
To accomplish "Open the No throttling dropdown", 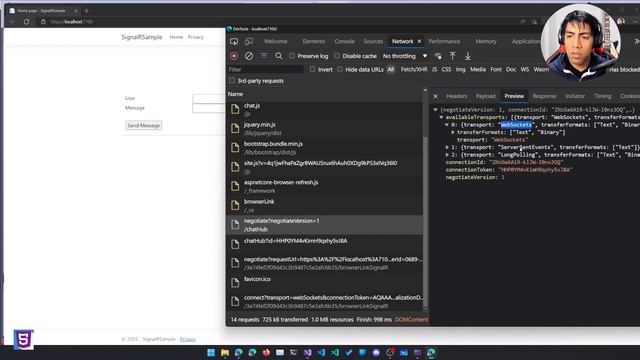I will (405, 56).
